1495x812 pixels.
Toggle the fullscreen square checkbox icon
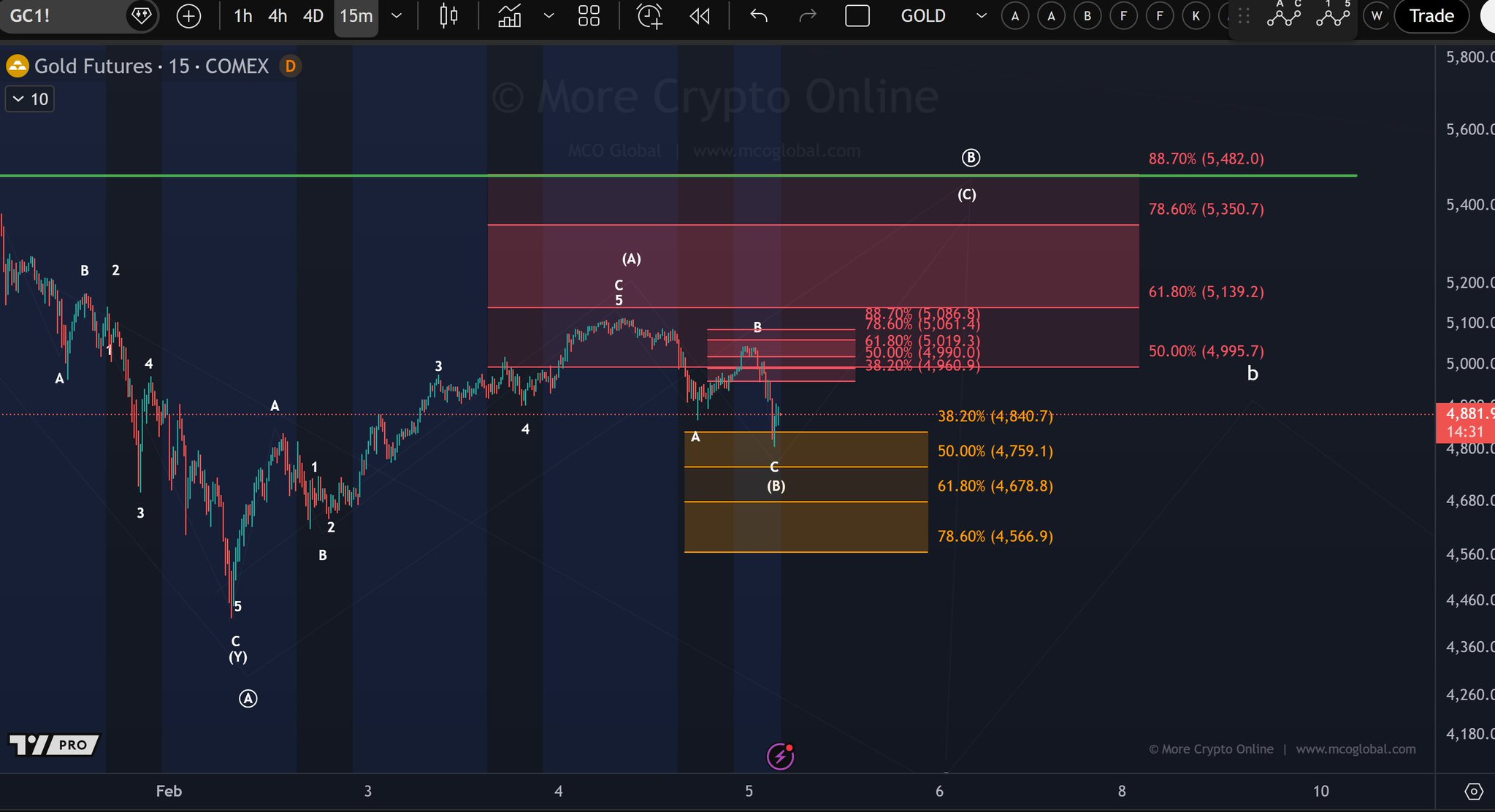point(857,16)
